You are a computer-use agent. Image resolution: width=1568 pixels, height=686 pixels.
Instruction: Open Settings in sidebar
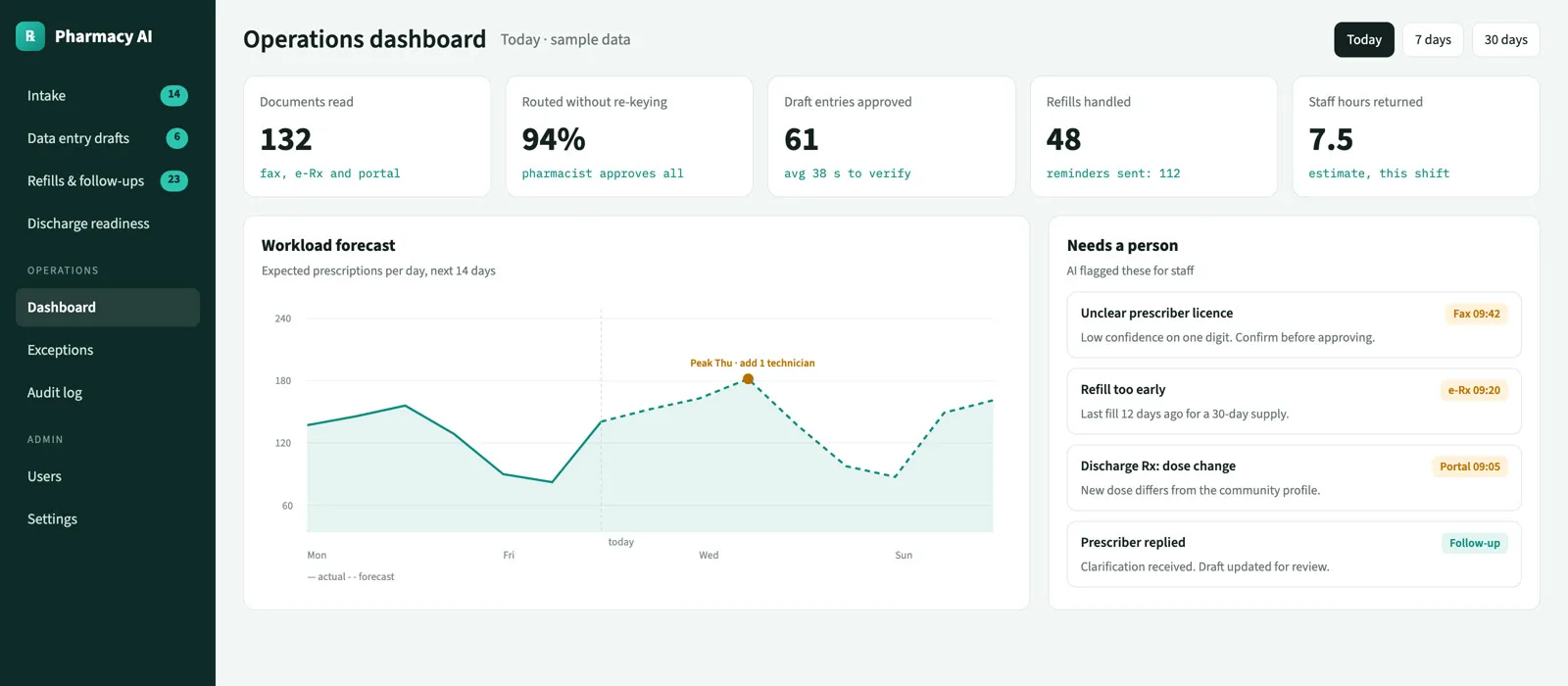[108, 518]
